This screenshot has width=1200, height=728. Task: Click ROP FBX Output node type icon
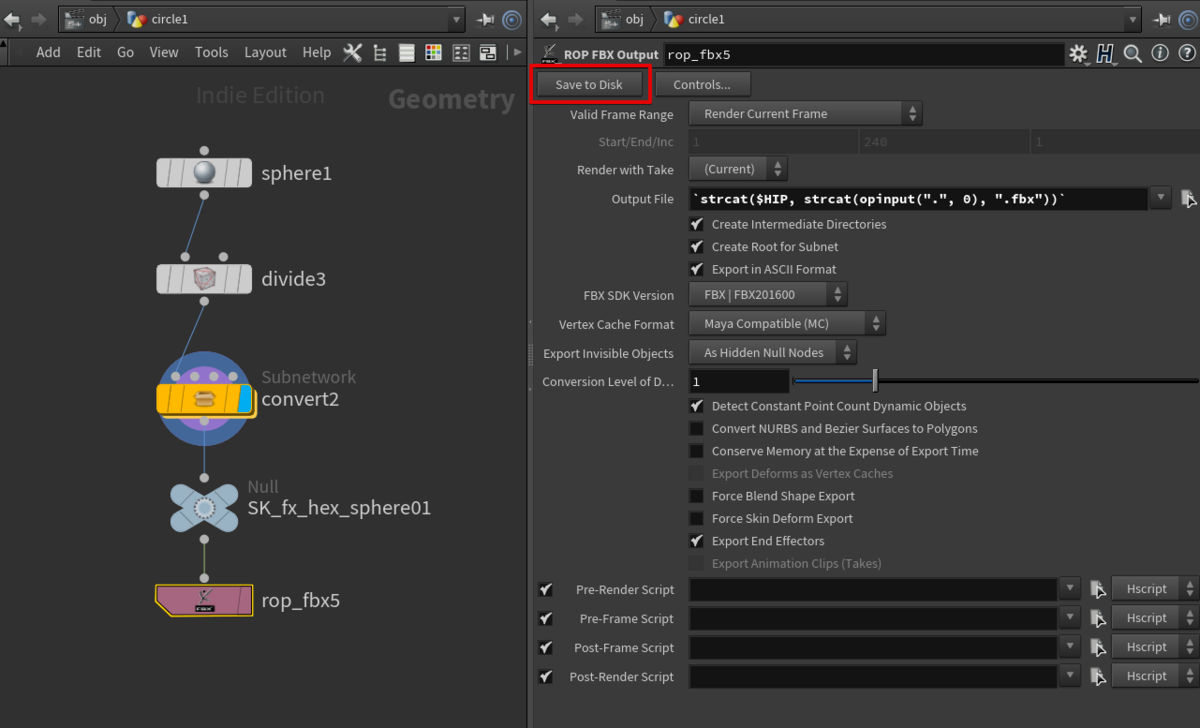547,55
